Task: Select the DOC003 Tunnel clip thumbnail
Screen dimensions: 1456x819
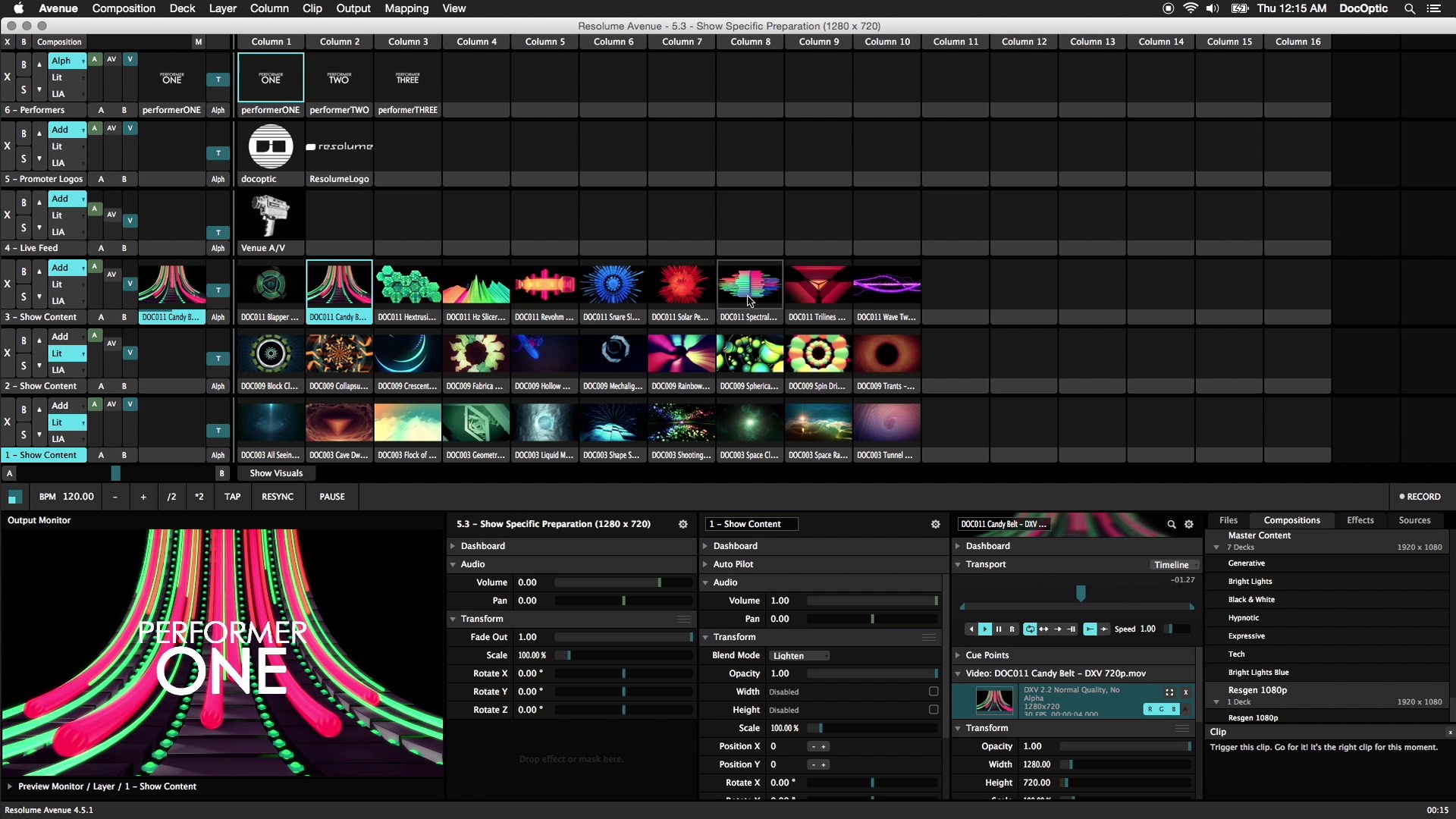Action: (x=886, y=422)
